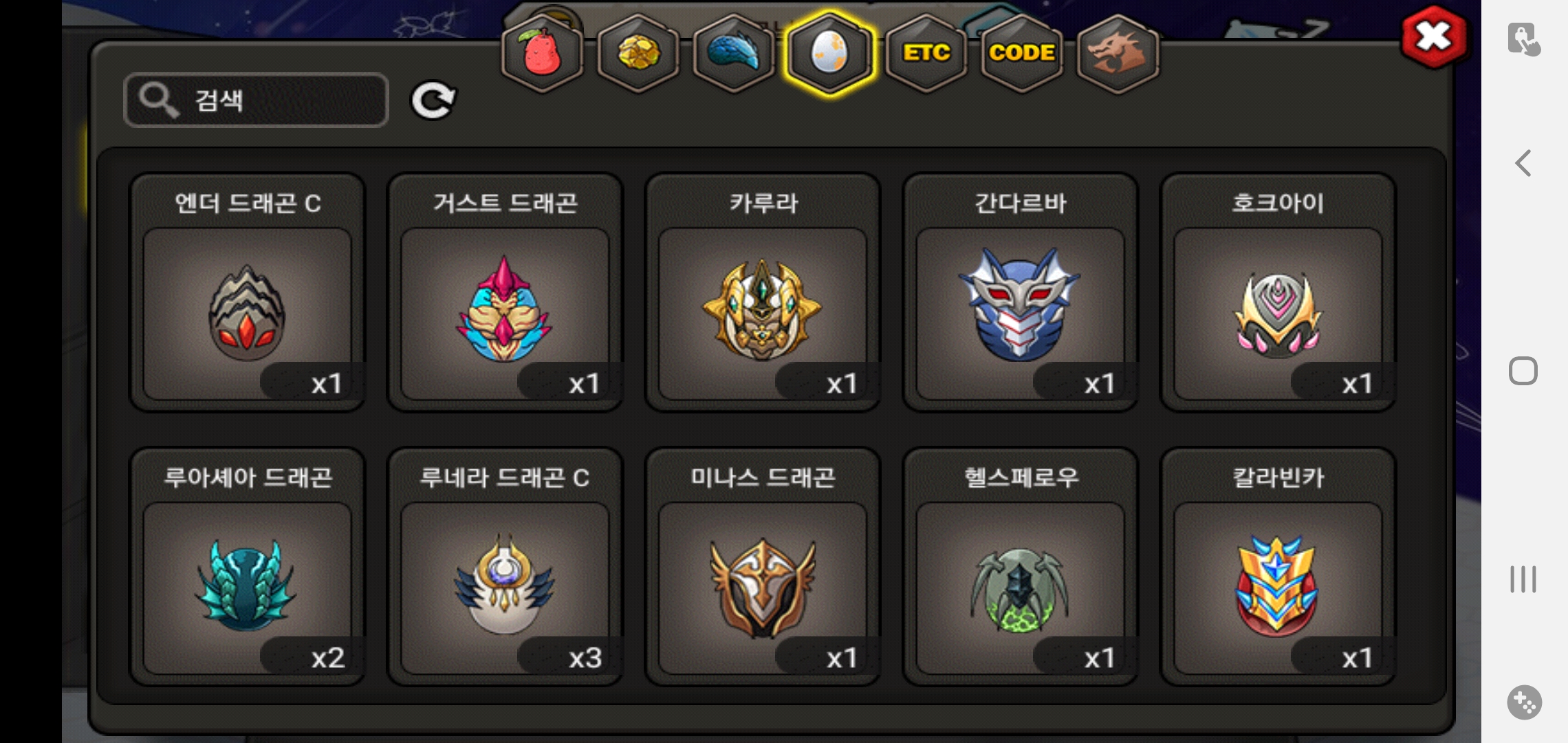
Task: Click the refresh arrow next to search
Action: (x=433, y=100)
